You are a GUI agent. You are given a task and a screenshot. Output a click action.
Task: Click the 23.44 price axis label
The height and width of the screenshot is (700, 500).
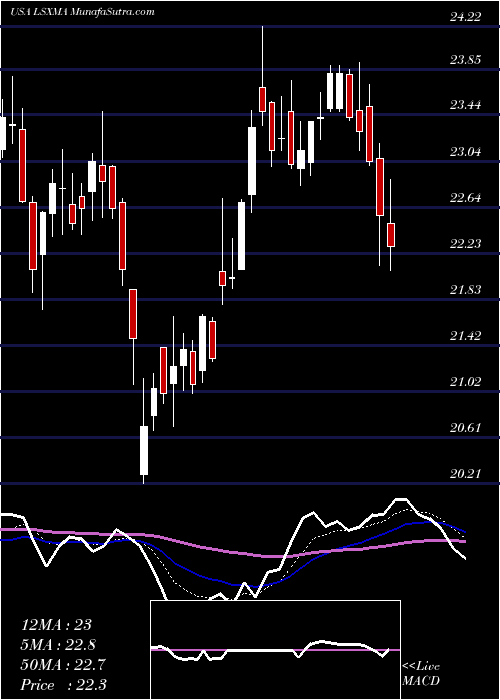coord(466,105)
